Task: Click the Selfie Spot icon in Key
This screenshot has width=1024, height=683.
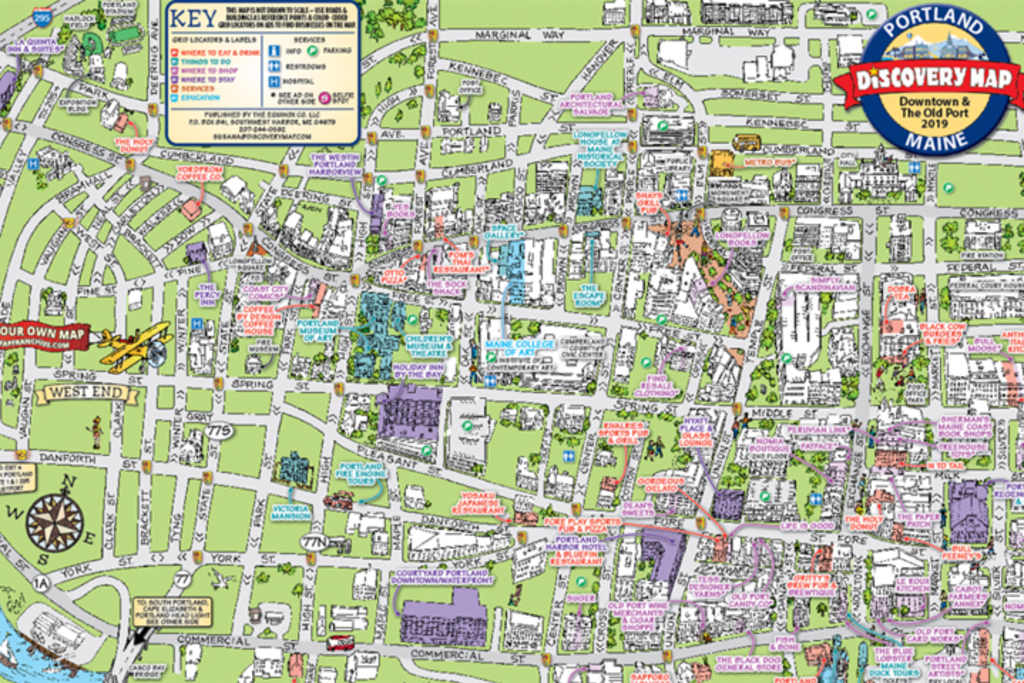Action: (324, 98)
